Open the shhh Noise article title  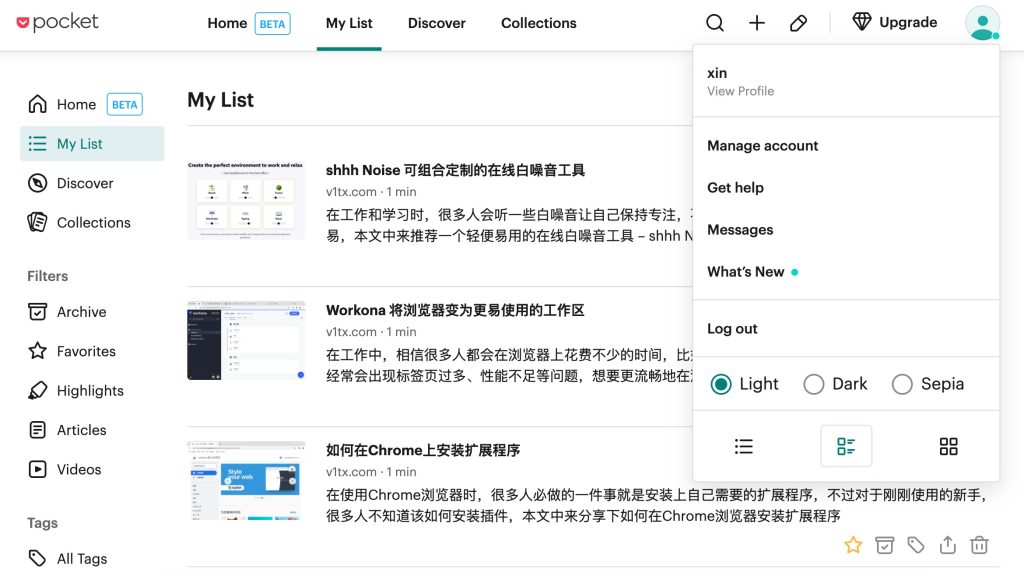tap(455, 170)
